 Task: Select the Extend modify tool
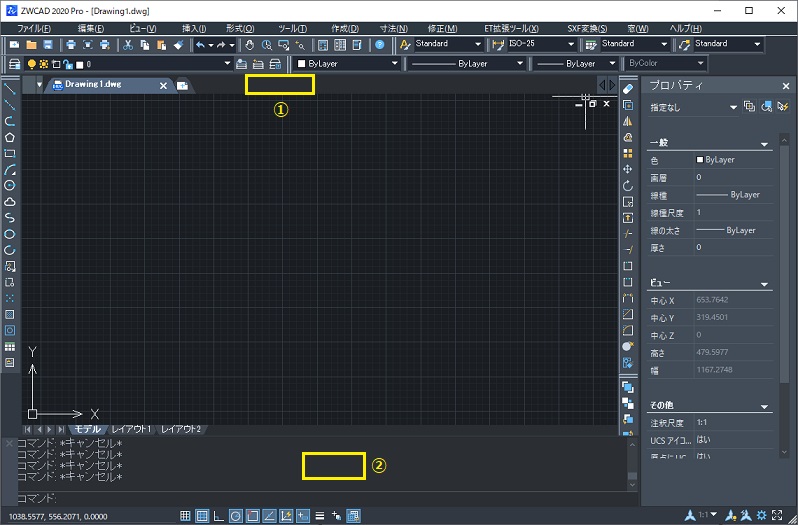pos(628,250)
